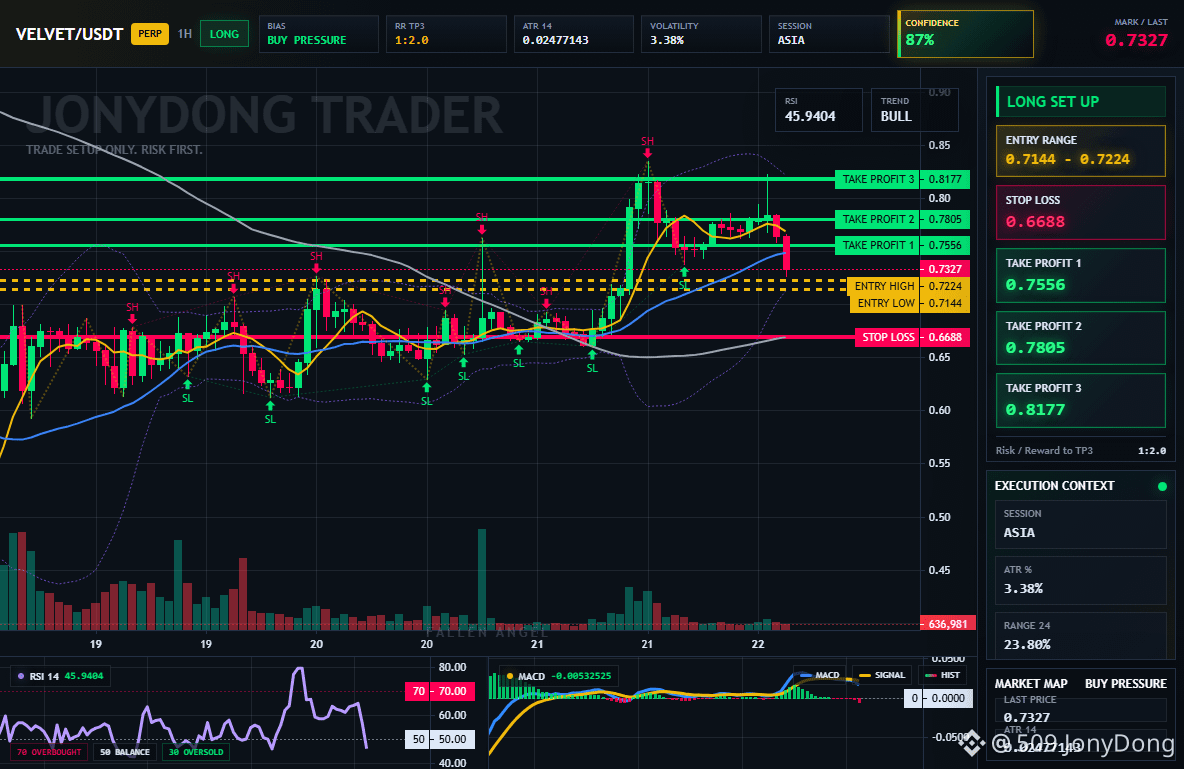Click the RANGE 24 23.80% card

[1081, 636]
